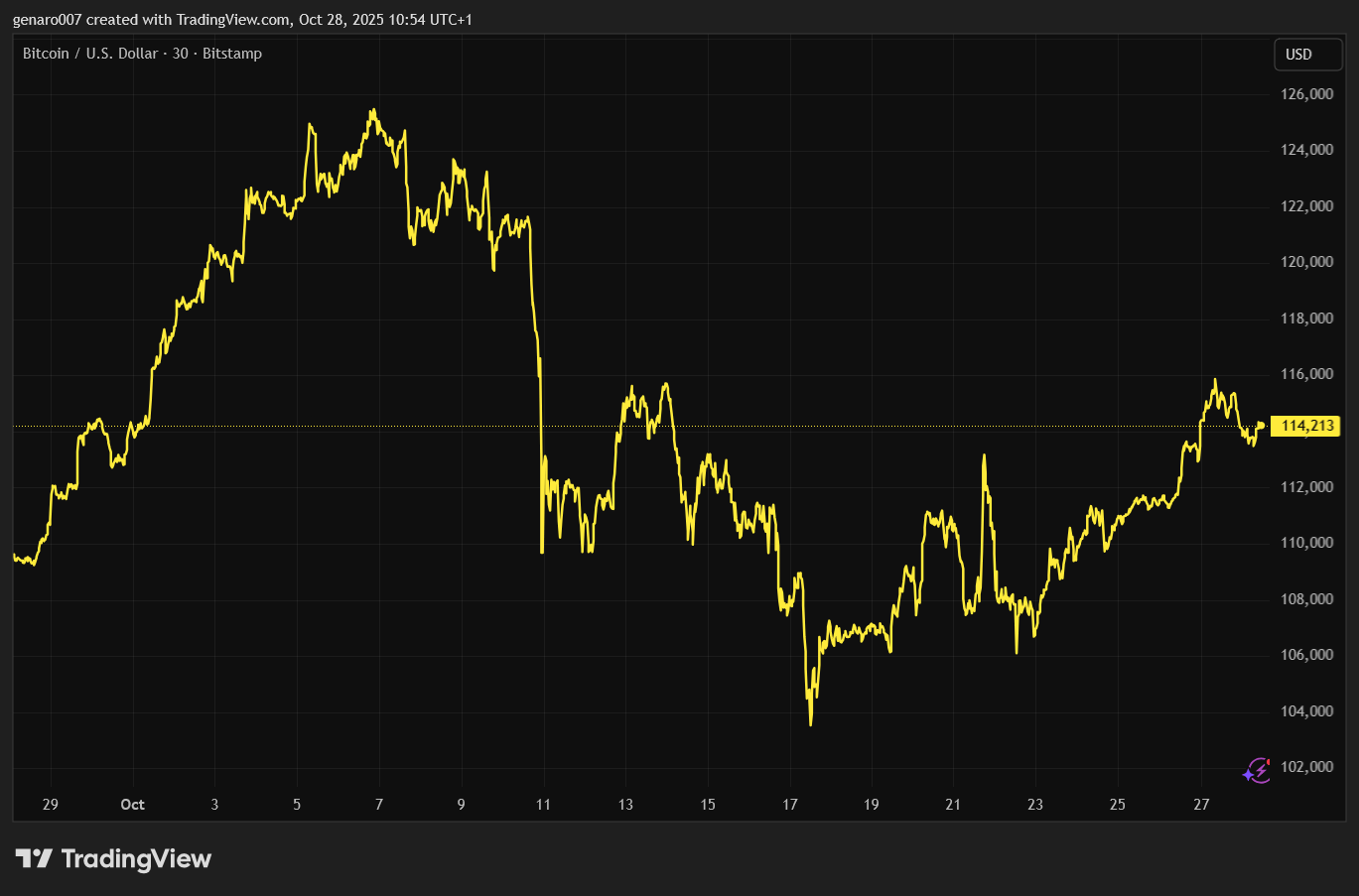Click the 106,000 price axis label
Screen dimensions: 1359x896
point(1307,655)
